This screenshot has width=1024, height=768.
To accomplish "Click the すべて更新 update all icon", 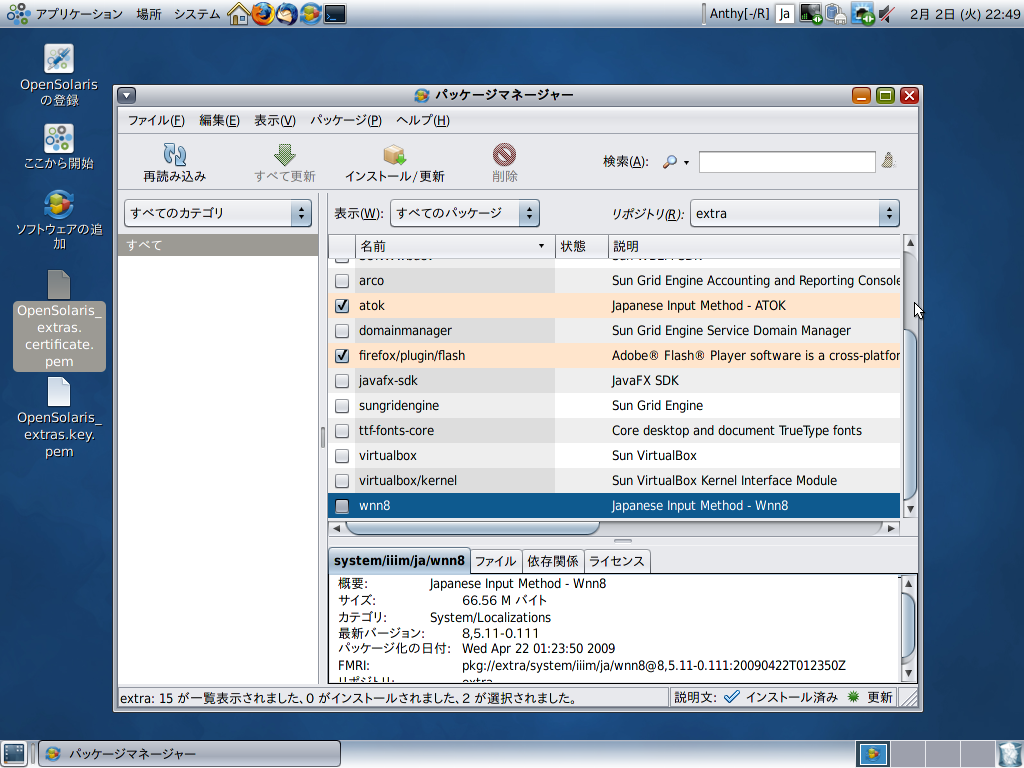I will (x=284, y=155).
